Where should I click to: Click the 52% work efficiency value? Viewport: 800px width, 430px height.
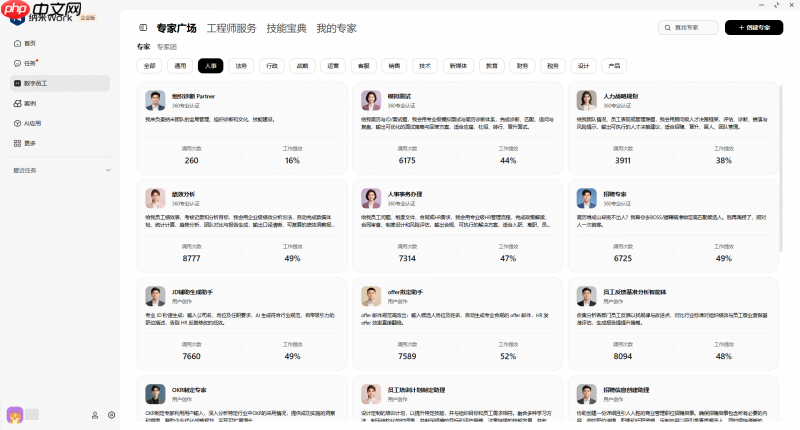508,357
